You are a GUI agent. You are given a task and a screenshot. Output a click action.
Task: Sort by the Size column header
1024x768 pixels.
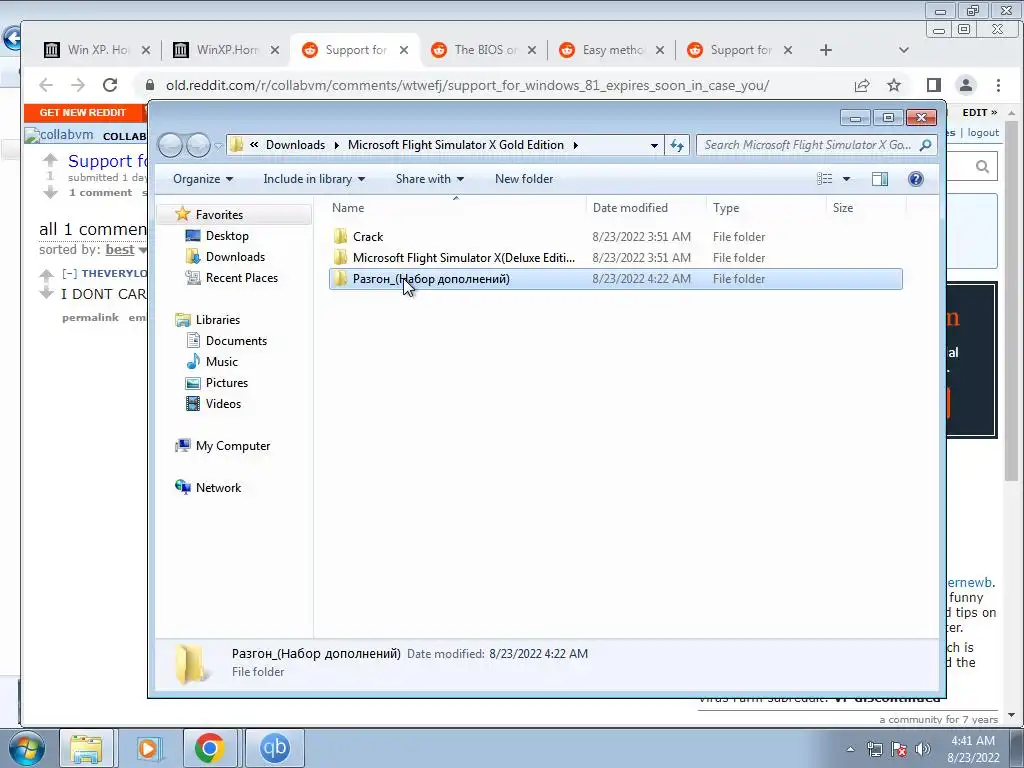coord(843,208)
